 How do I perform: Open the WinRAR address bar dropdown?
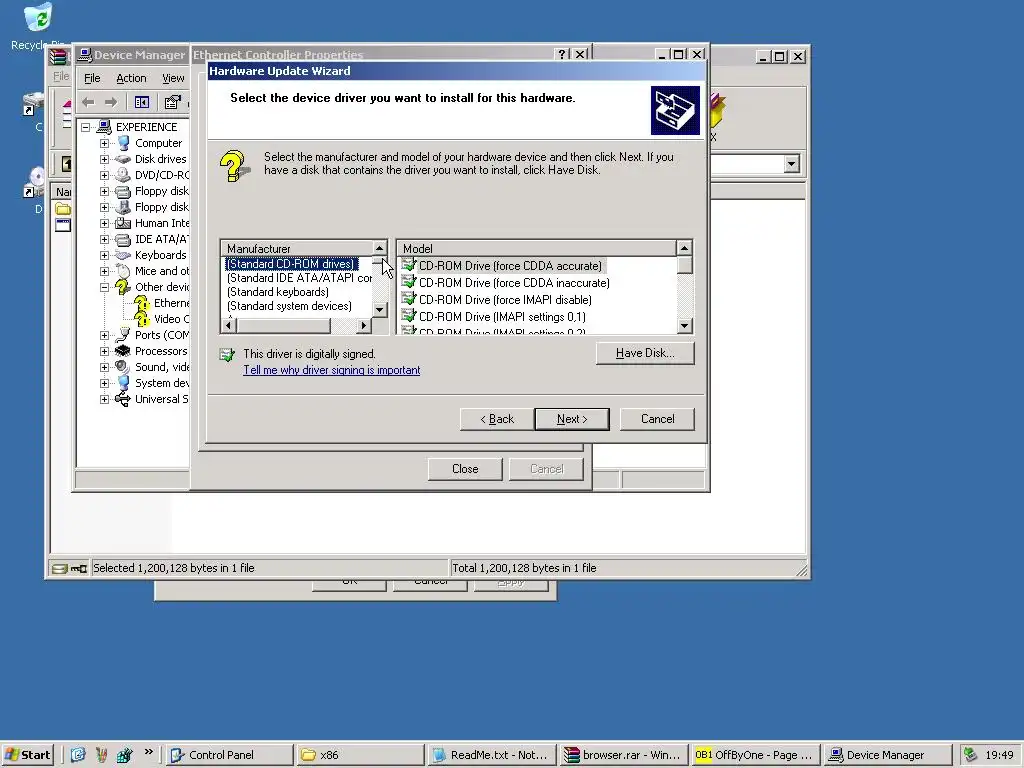point(792,164)
